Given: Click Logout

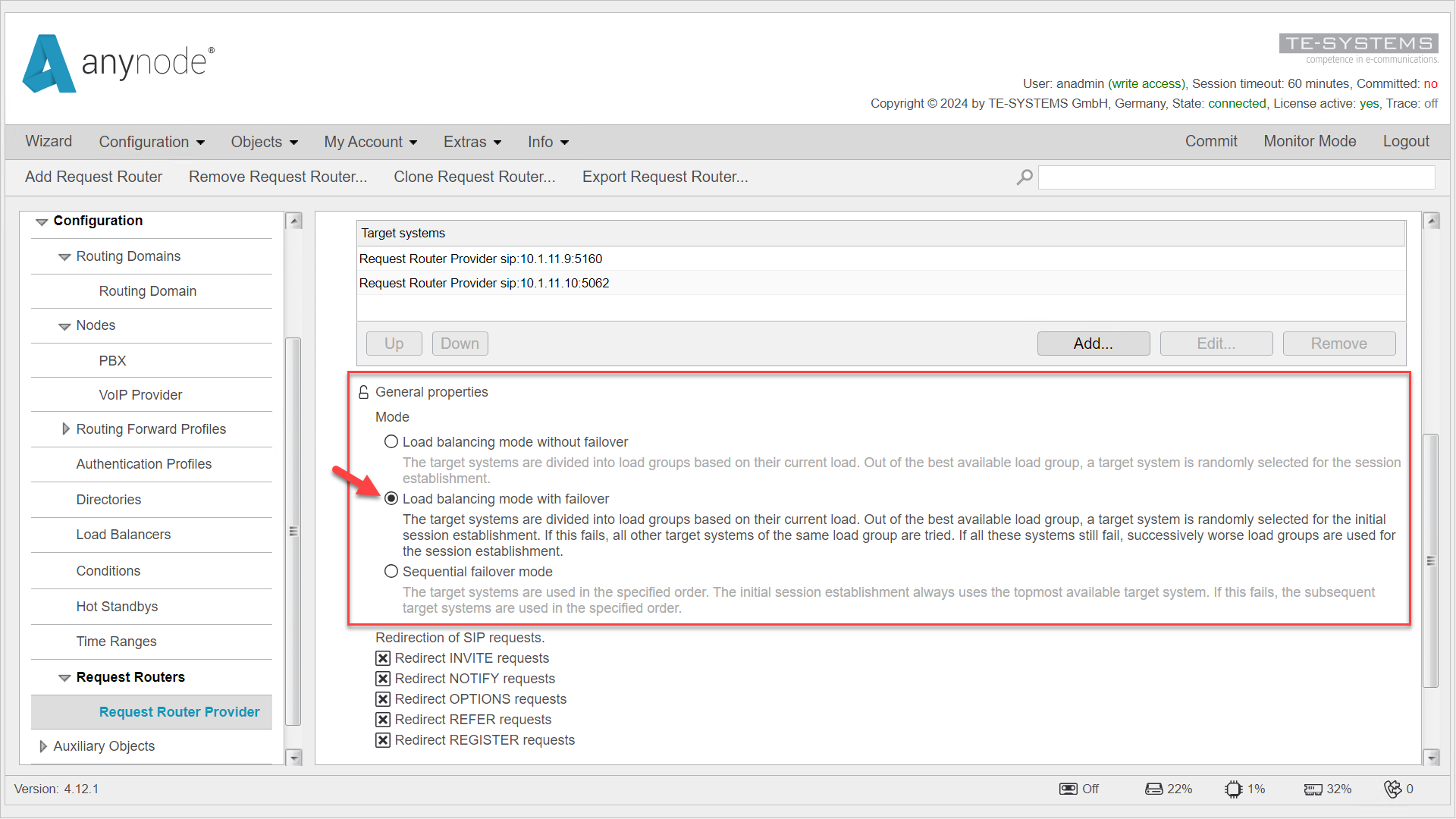Looking at the screenshot, I should 1406,141.
